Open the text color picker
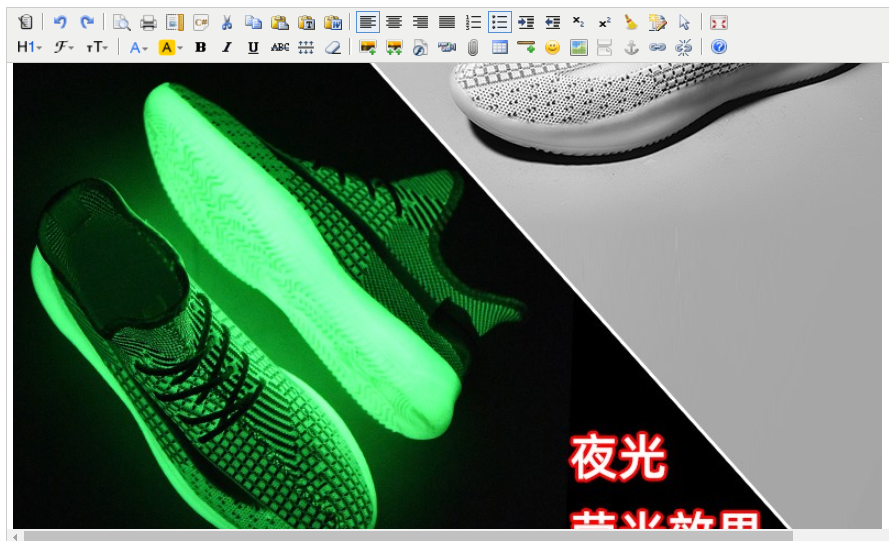 tap(138, 47)
